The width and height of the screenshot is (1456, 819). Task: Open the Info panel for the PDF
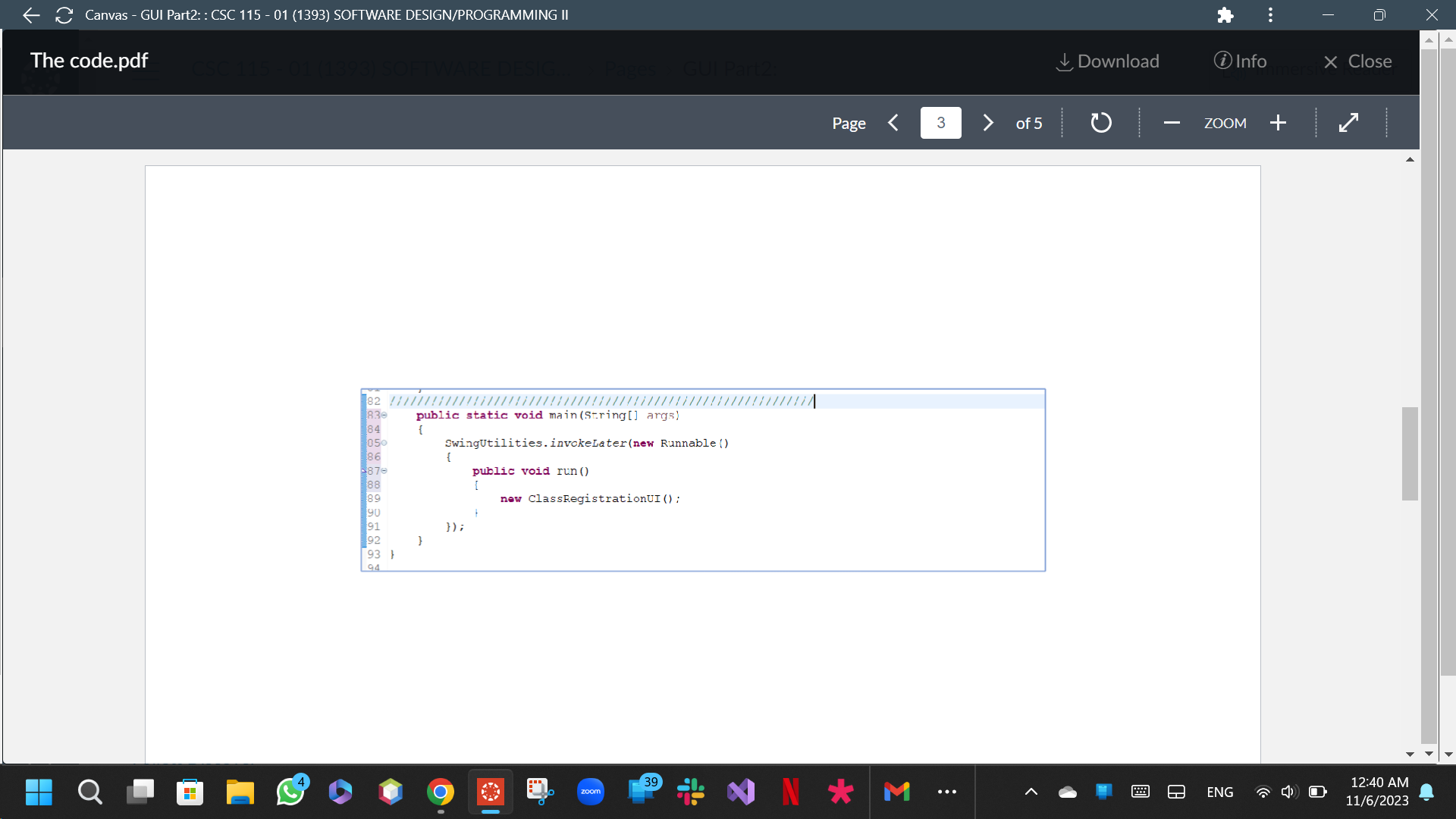tap(1241, 61)
